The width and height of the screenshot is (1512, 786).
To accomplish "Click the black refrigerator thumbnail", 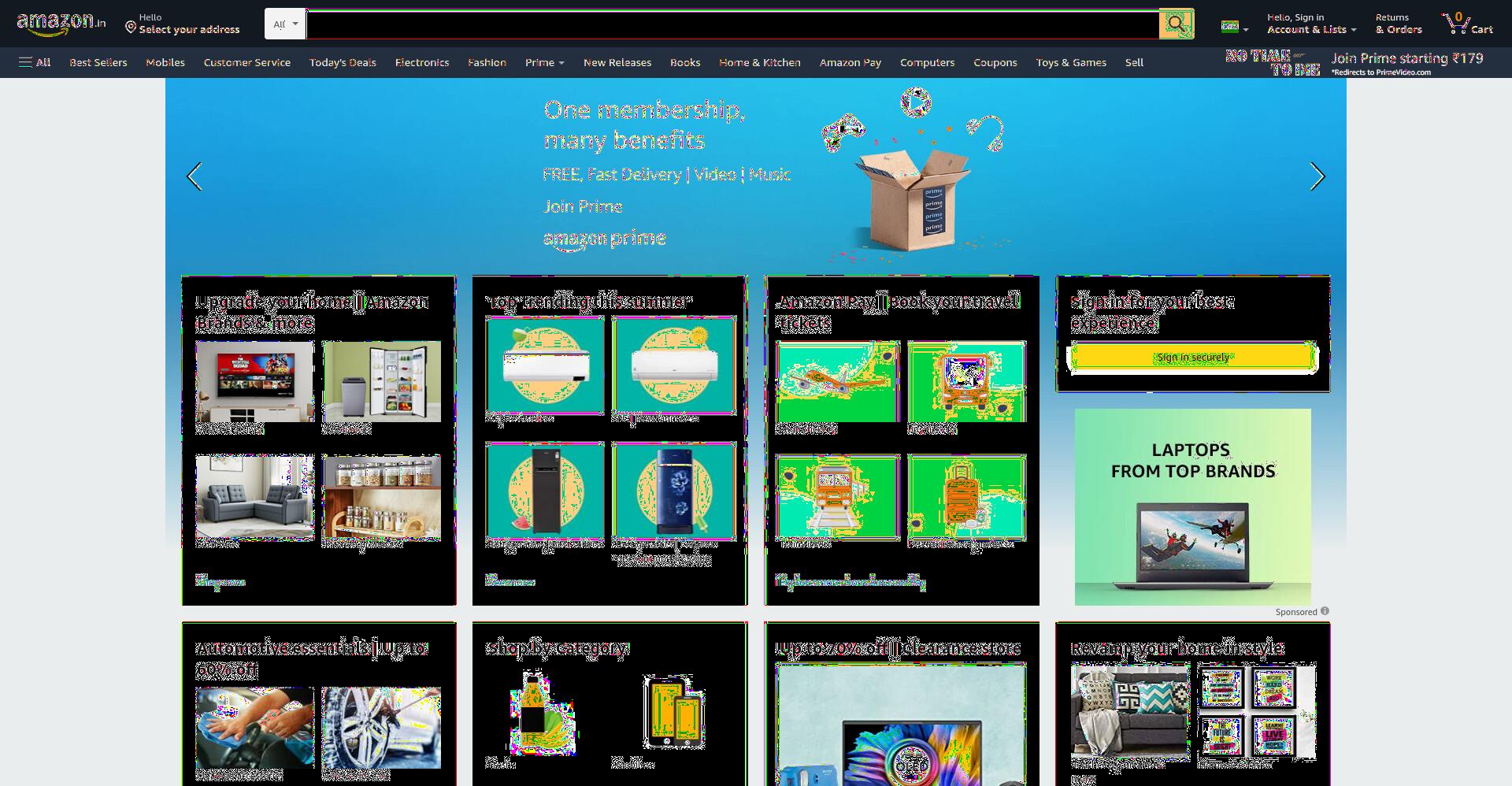I will pyautogui.click(x=546, y=490).
